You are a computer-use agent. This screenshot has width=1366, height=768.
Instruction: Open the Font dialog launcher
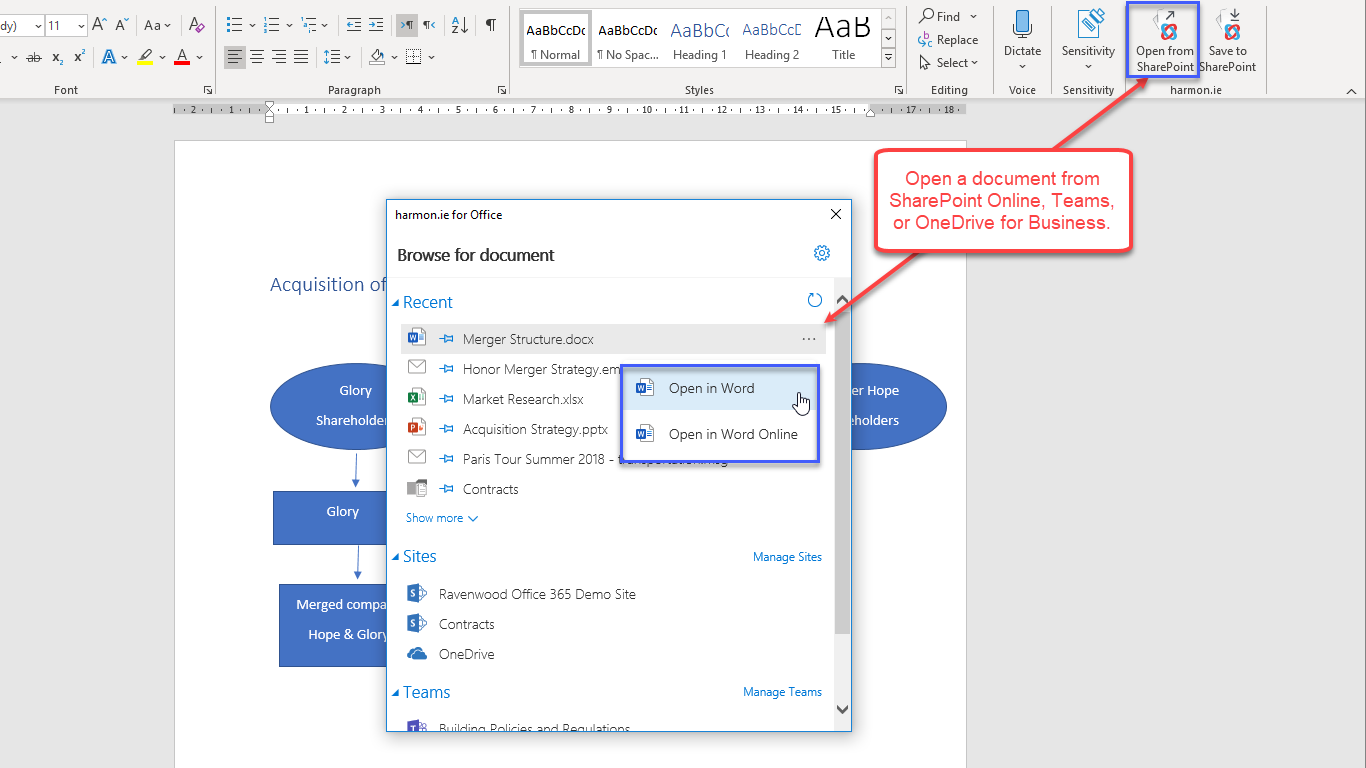click(207, 90)
